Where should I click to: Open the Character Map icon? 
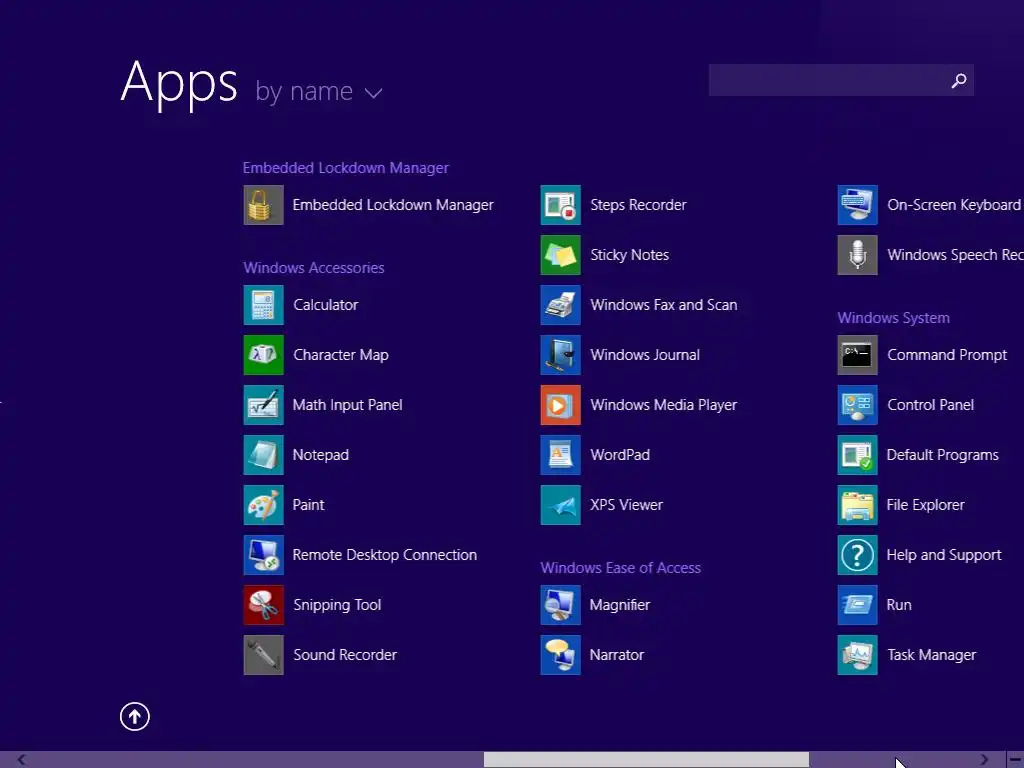tap(263, 355)
